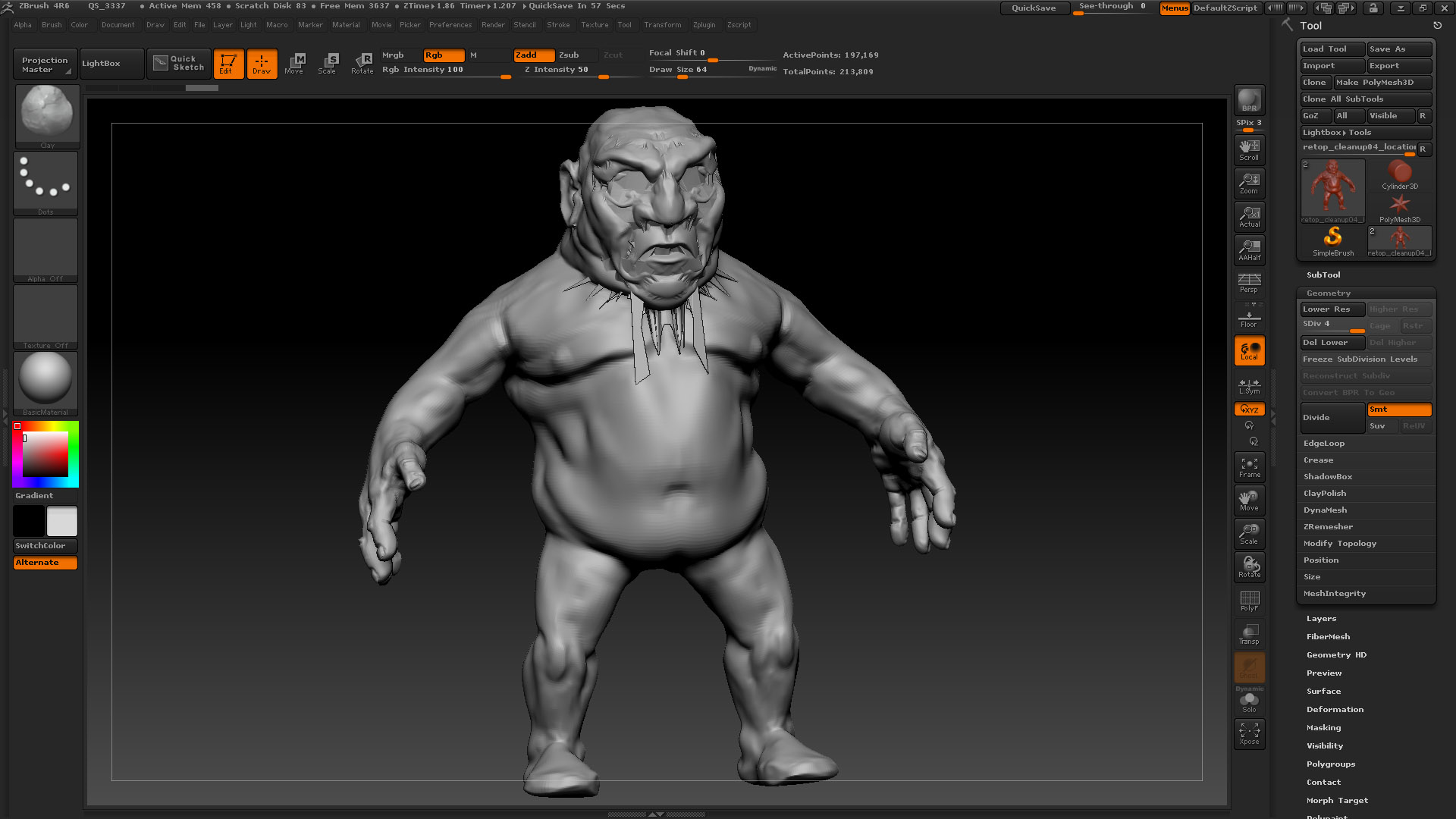Open the BasicMaterial sphere selector
Screen dimensions: 1456x819
pyautogui.click(x=45, y=379)
